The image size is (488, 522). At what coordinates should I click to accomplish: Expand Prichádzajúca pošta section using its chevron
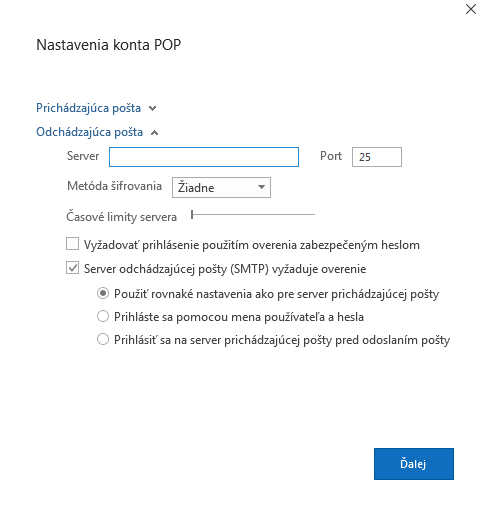tap(152, 109)
